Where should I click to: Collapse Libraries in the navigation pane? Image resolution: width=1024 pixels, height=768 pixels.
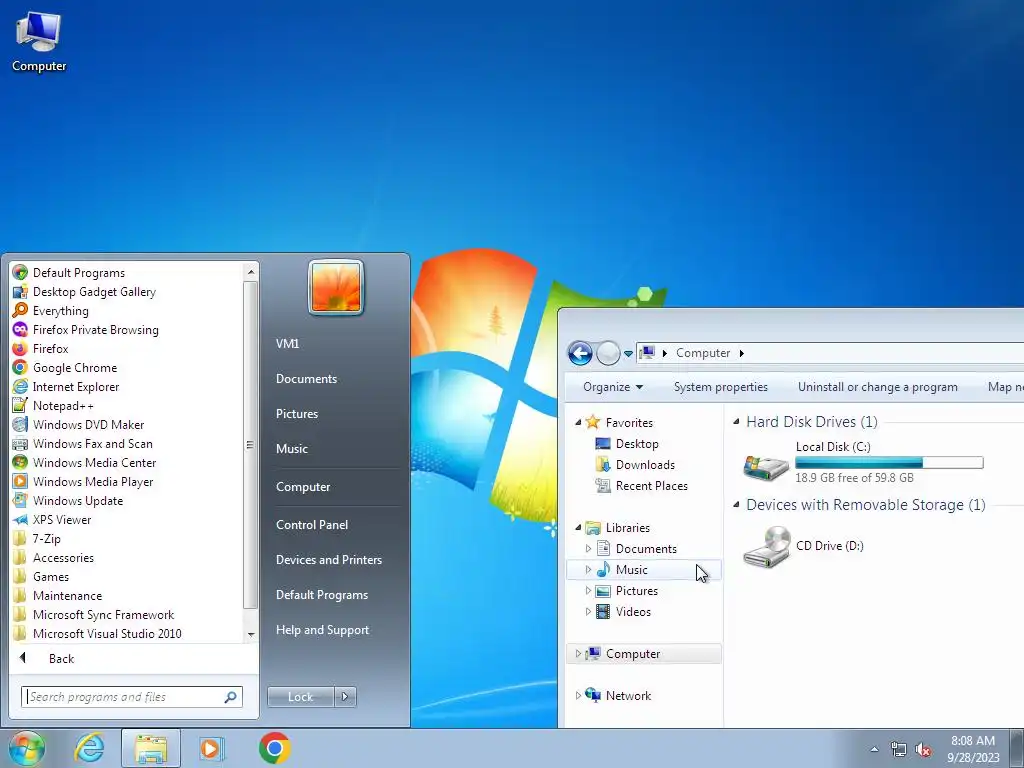click(x=578, y=528)
